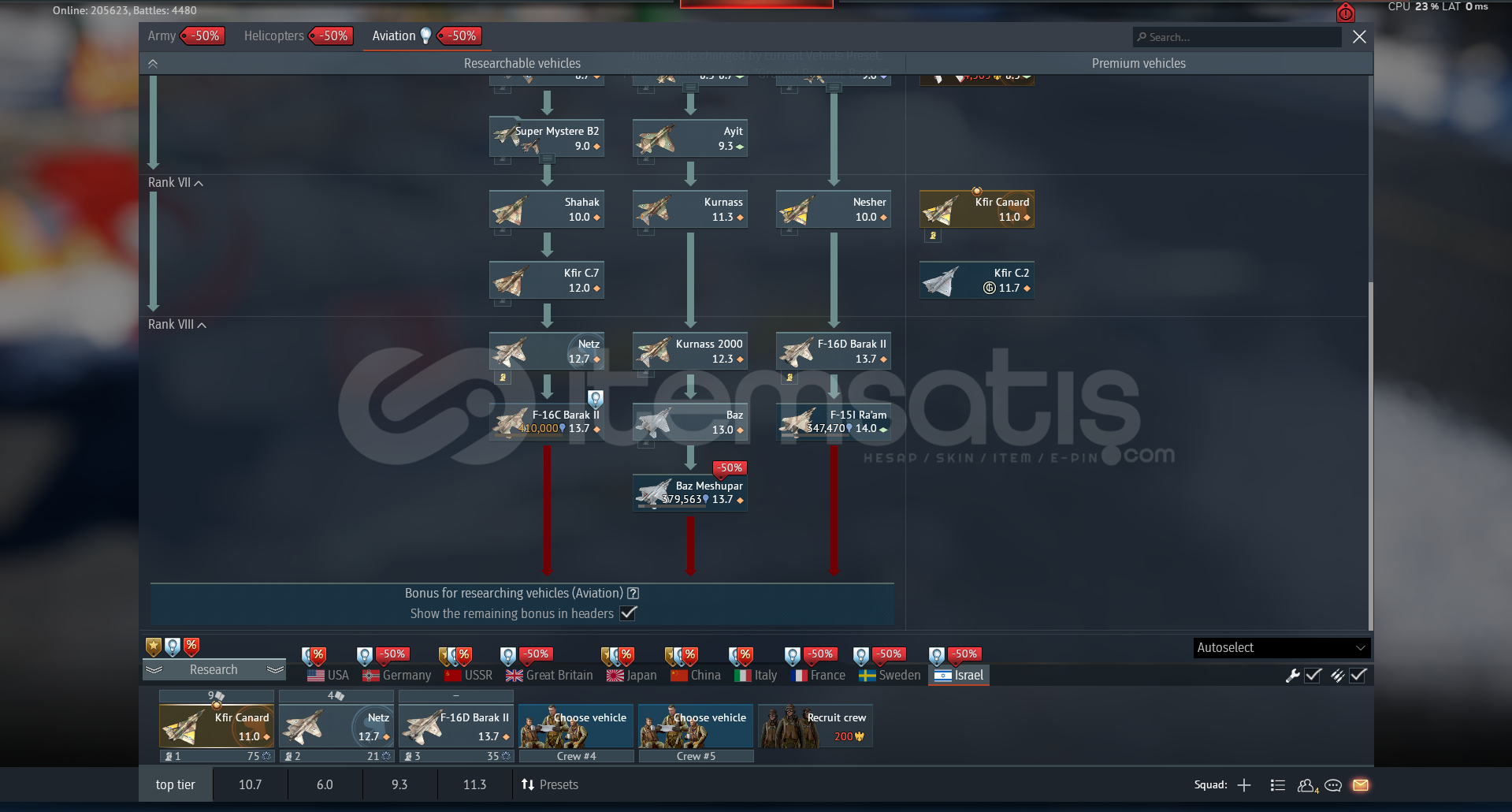Screen dimensions: 1512x812
Task: Select the France nation tab
Action: tap(818, 676)
